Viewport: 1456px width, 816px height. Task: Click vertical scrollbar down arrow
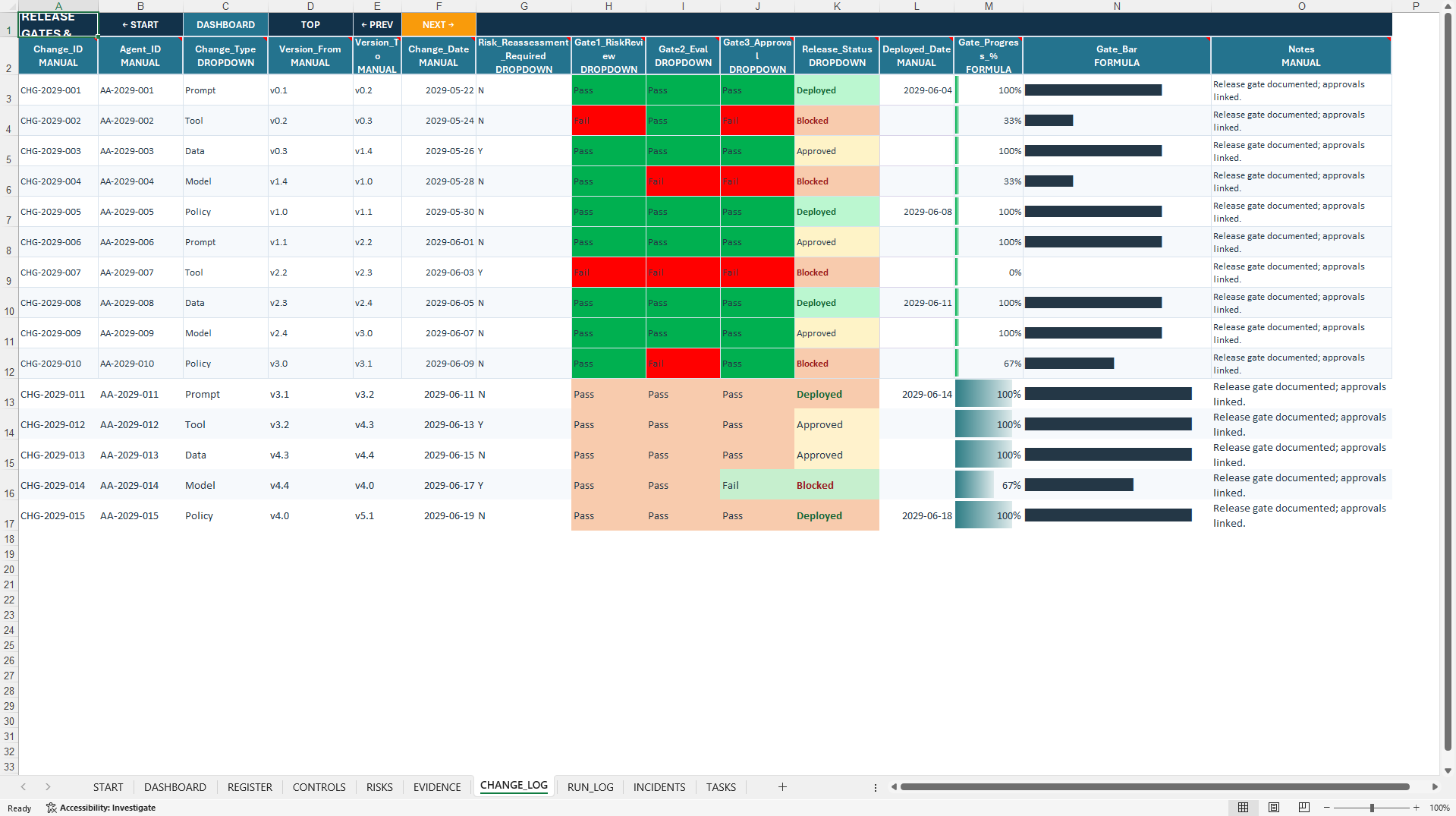pos(1448,770)
